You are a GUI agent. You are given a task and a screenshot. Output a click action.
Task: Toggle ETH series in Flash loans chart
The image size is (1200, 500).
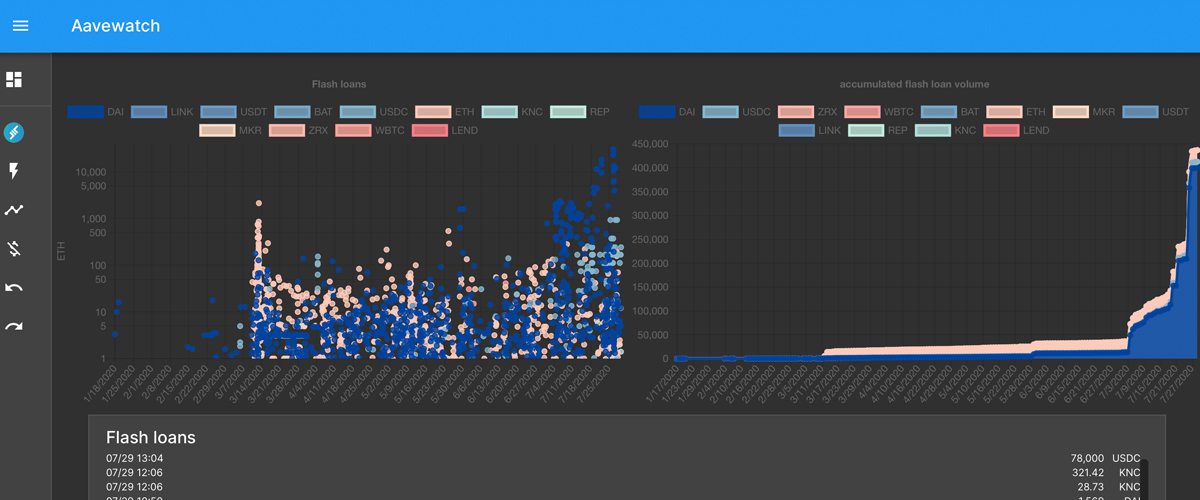click(x=443, y=112)
